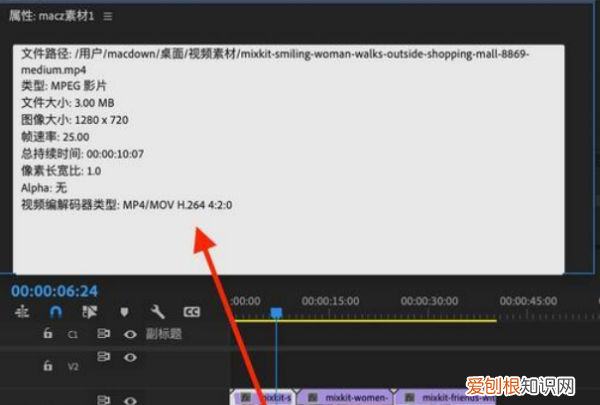Open the timeline wrench display settings
600x405 pixels.
coord(157,312)
